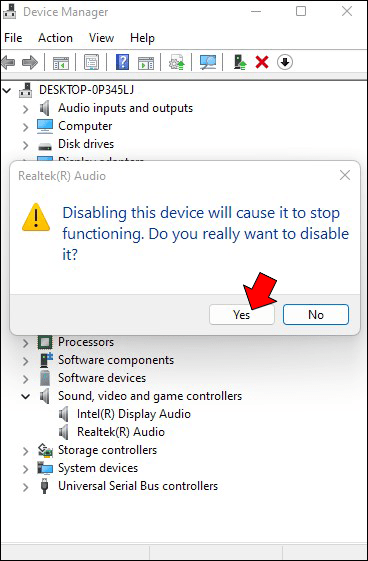Open the View menu
This screenshot has height=561, width=368.
(x=101, y=38)
